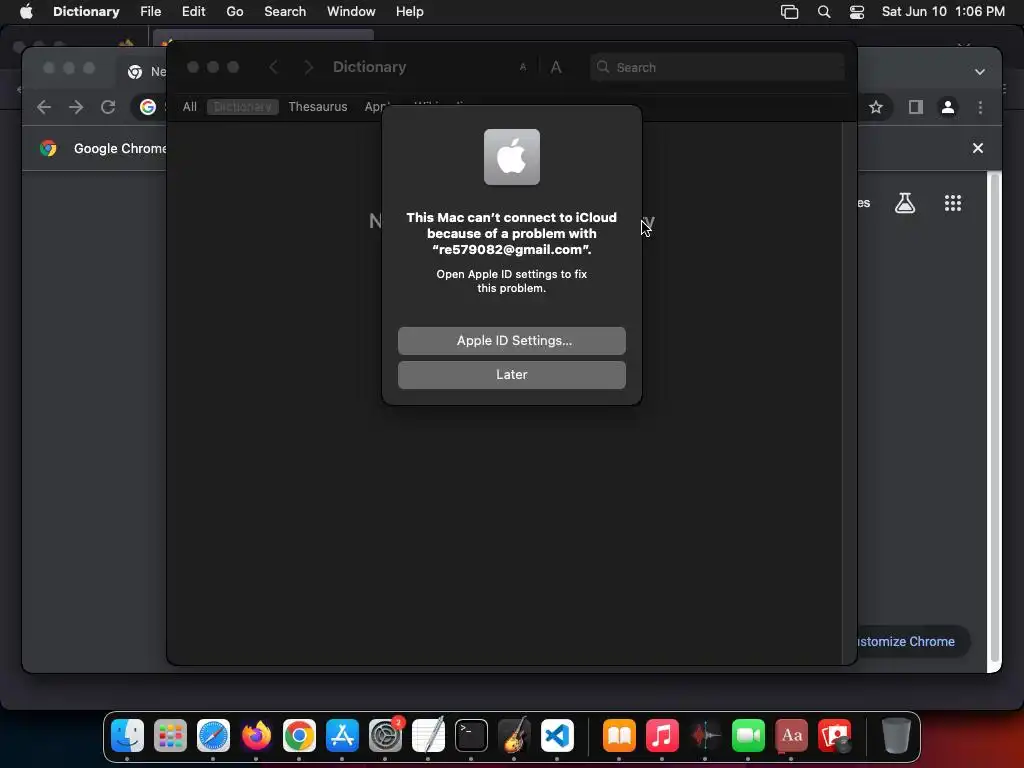1024x768 pixels.
Task: Open Dictionary from the Dock
Action: 792,736
